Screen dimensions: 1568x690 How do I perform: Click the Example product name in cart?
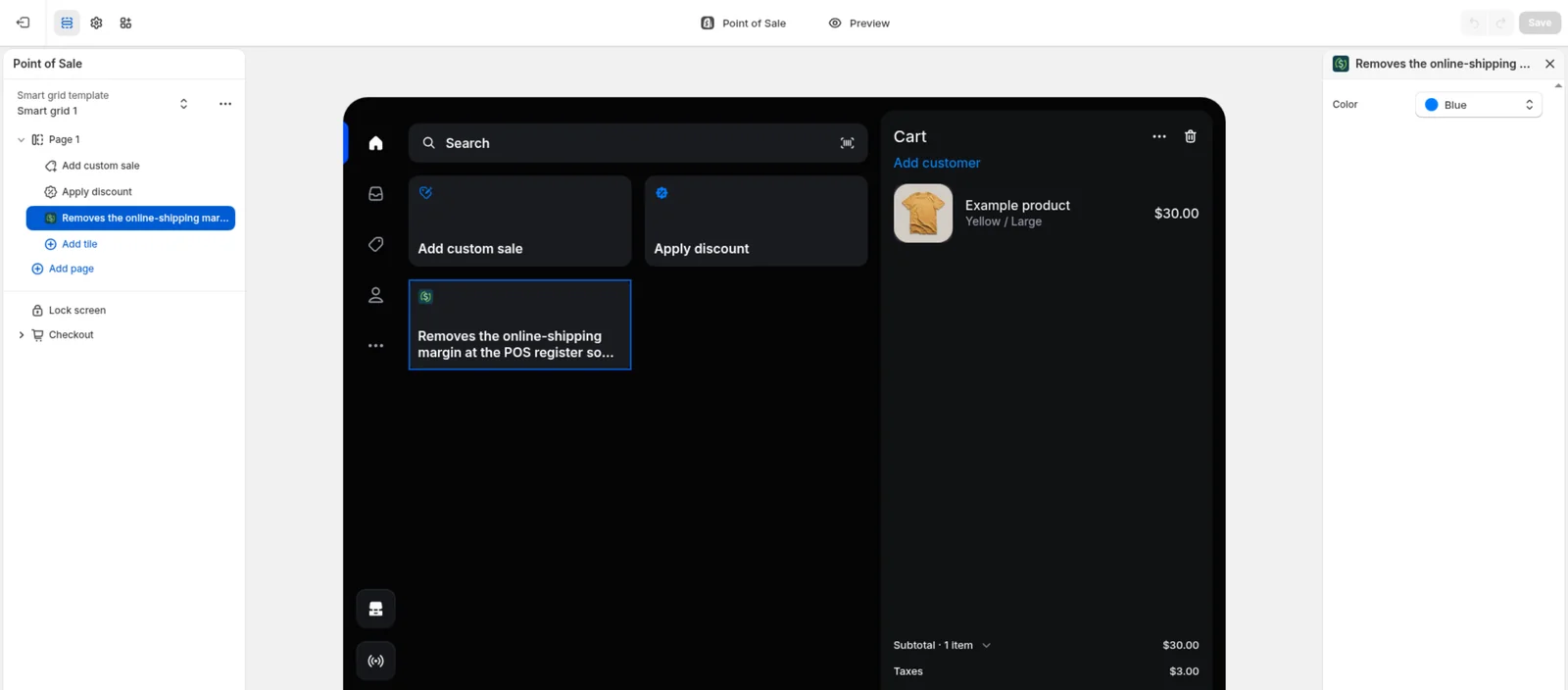click(x=1017, y=205)
